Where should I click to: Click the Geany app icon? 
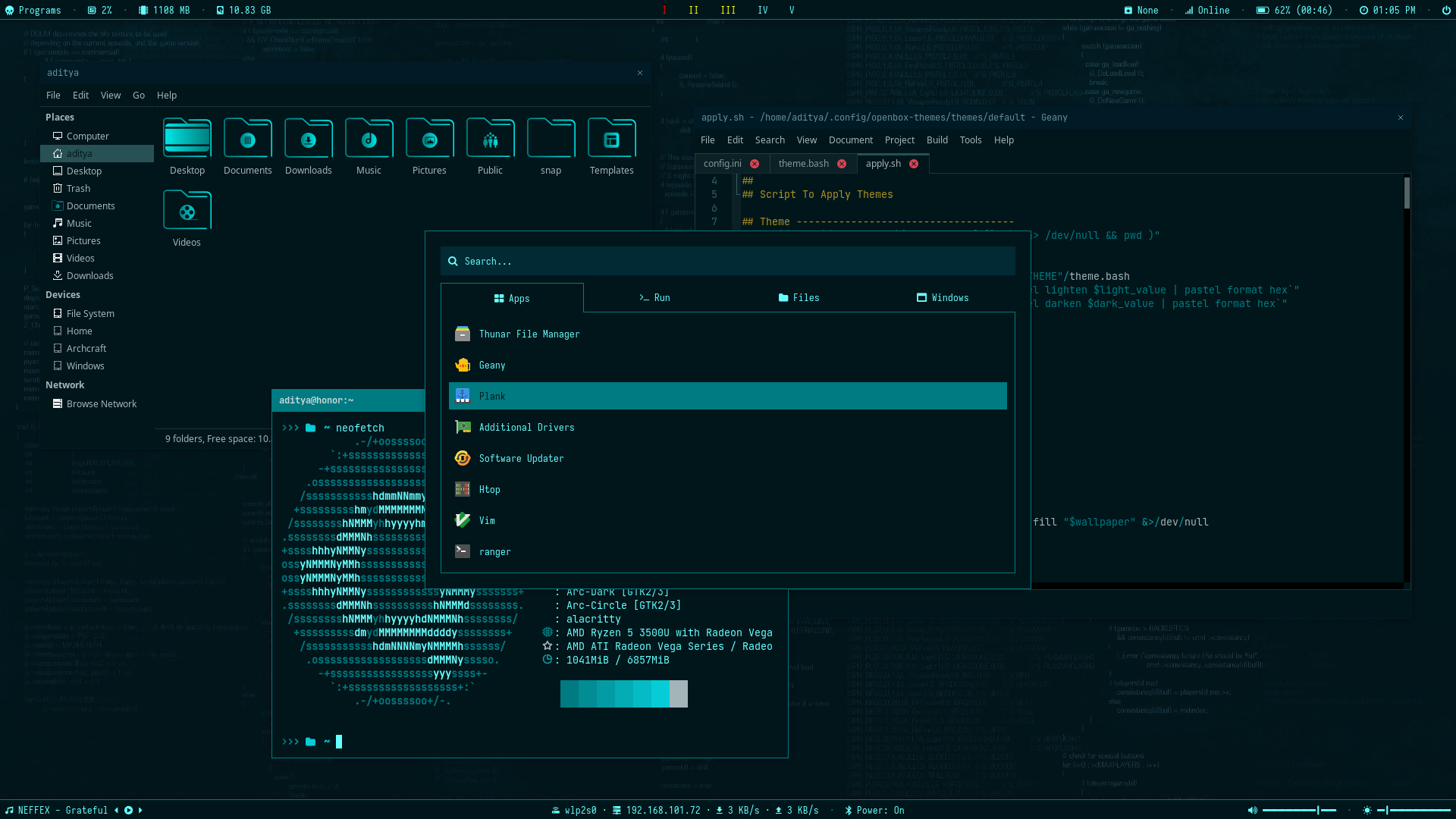pyautogui.click(x=463, y=366)
